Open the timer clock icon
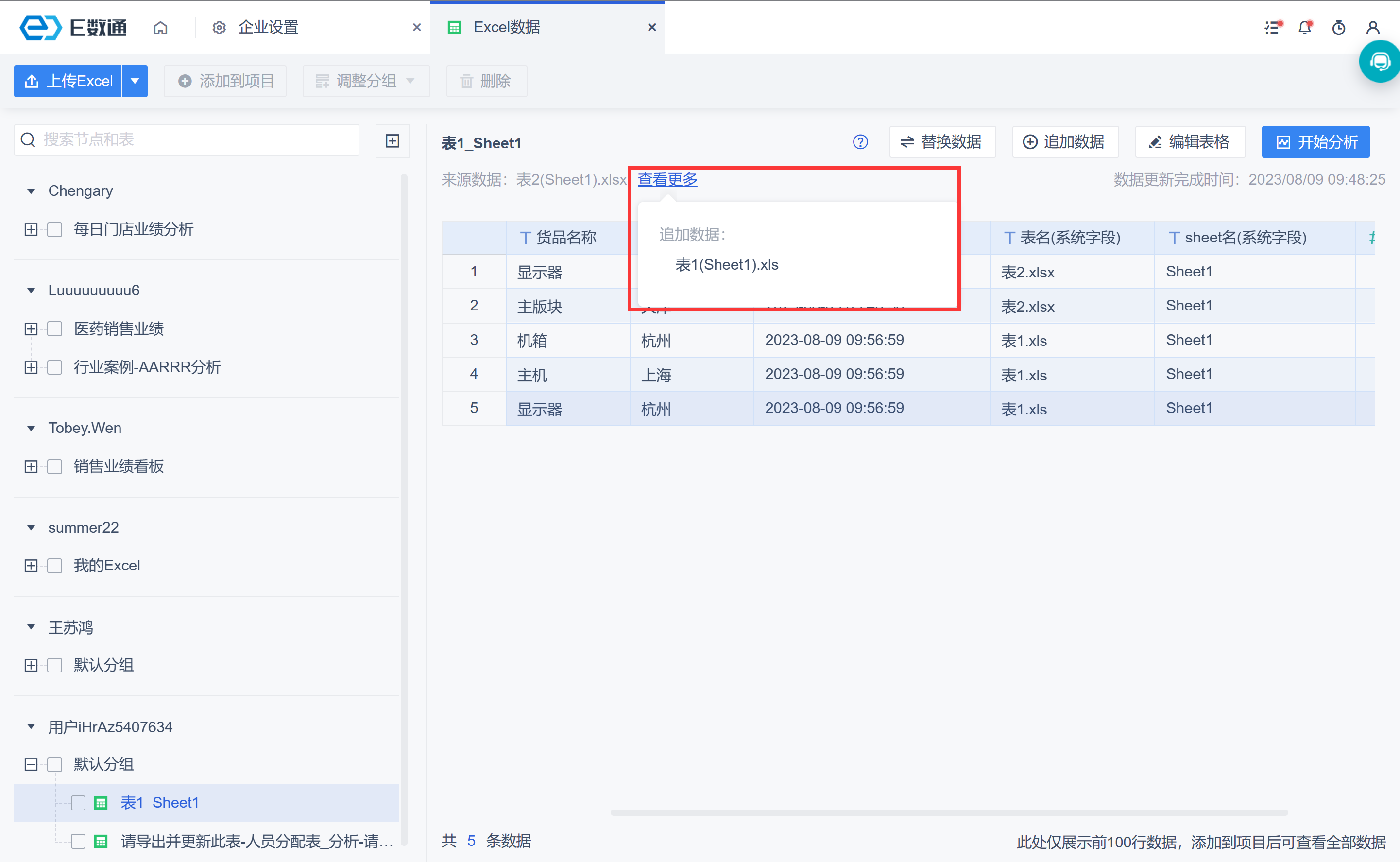This screenshot has width=1400, height=862. coord(1338,27)
